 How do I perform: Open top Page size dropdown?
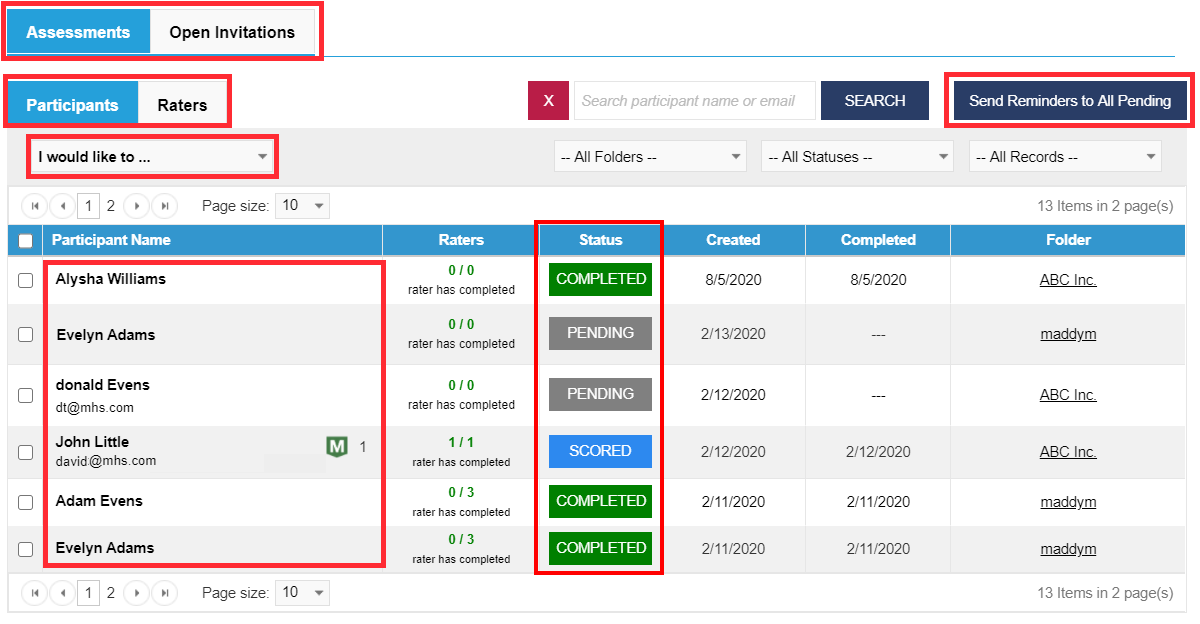302,206
